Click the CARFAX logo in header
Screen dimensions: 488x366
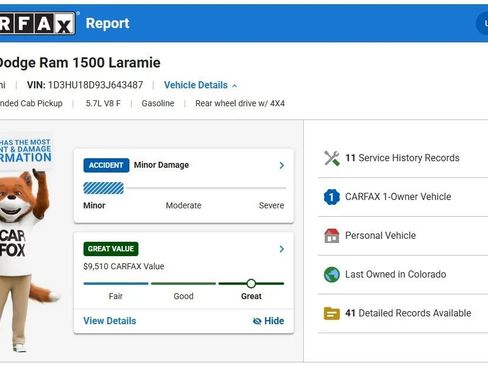tap(37, 23)
